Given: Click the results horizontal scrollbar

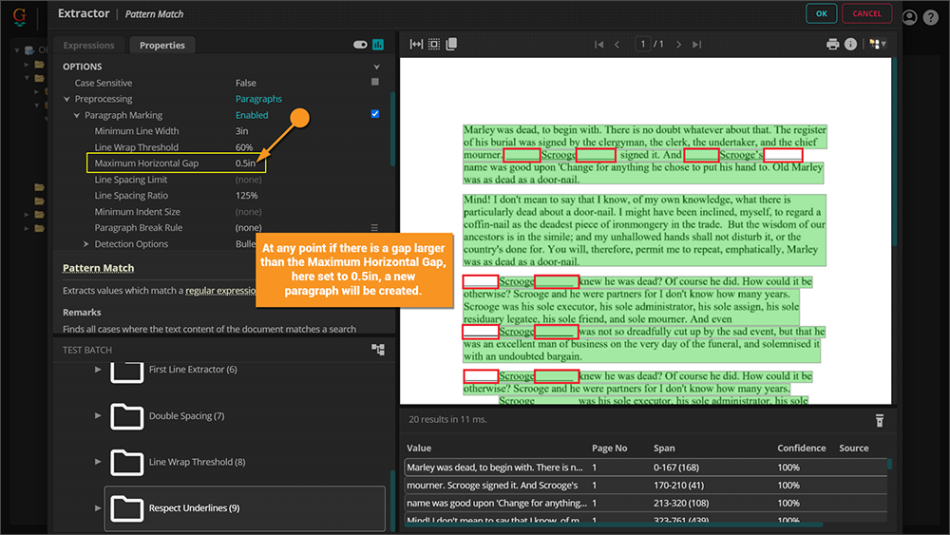Looking at the screenshot, I should (614, 524).
